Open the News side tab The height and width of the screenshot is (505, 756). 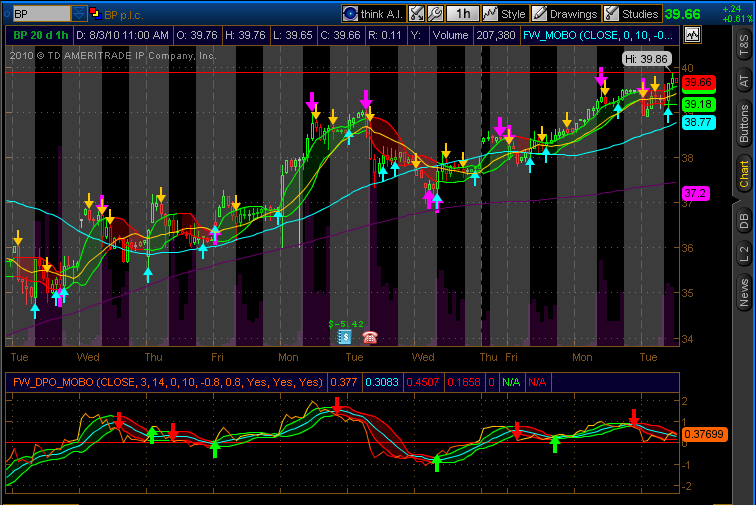(744, 292)
